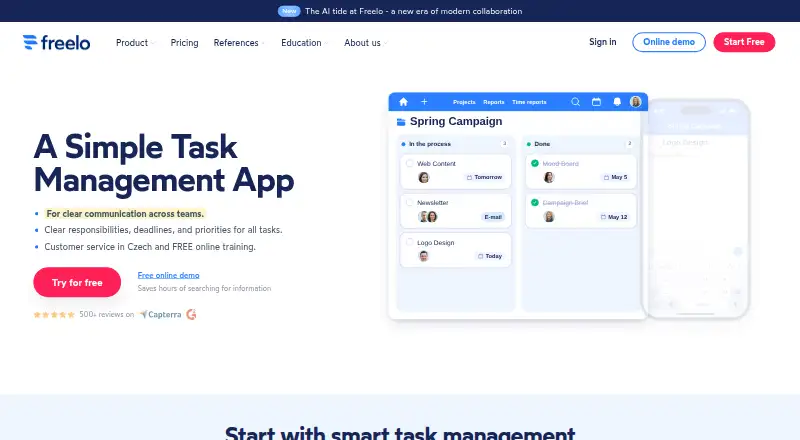Open search magnifier in app preview

coord(576,102)
